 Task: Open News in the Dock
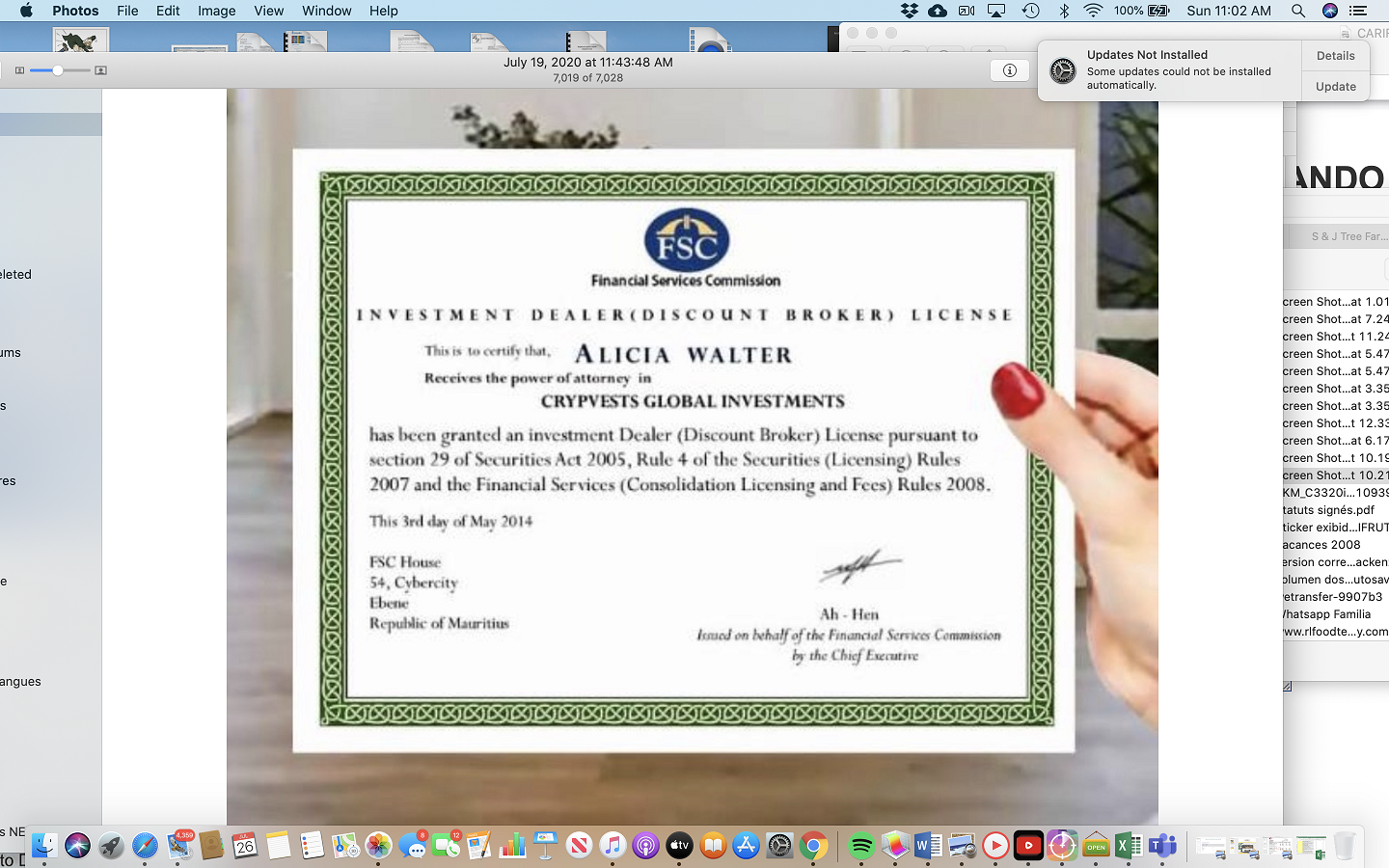(579, 846)
